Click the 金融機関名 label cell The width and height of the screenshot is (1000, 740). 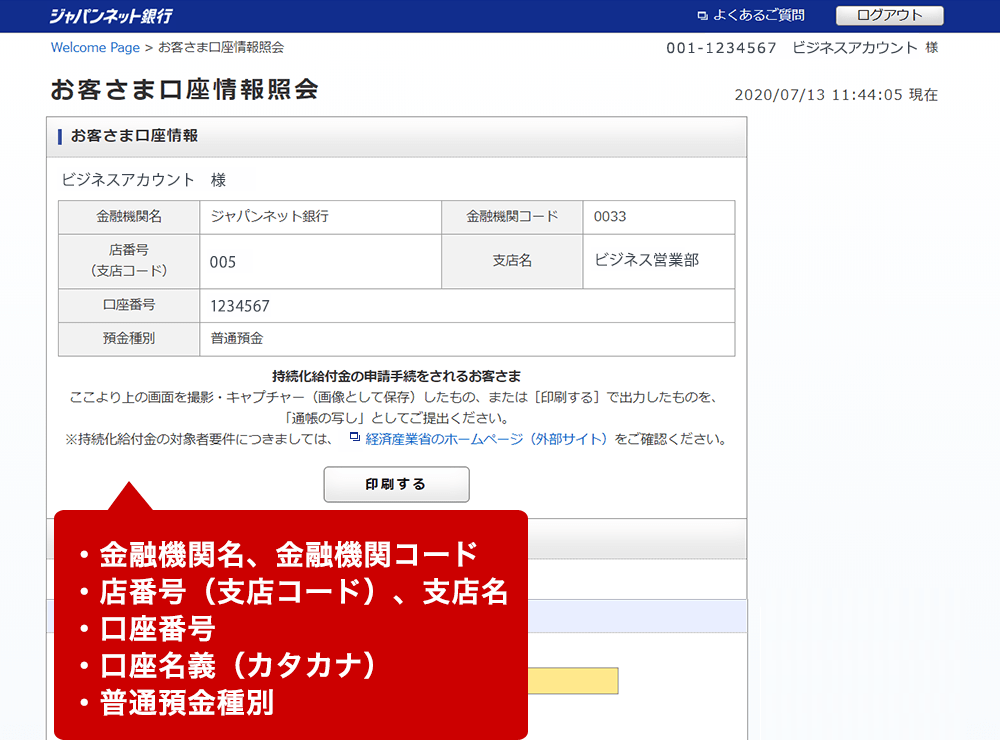pos(129,217)
